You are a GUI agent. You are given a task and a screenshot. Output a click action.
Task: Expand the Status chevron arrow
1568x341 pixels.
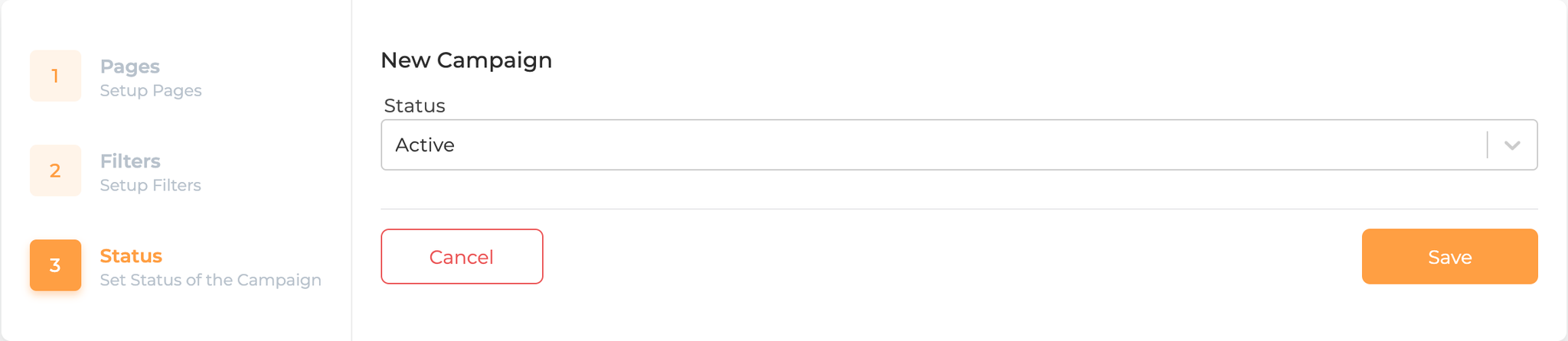click(x=1512, y=145)
